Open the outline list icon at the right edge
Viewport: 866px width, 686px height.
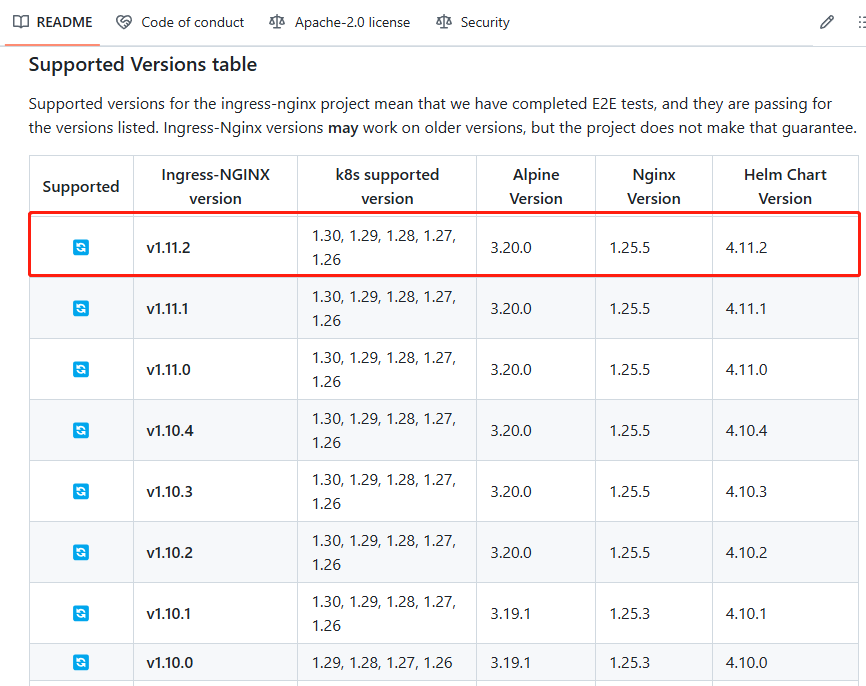(861, 22)
